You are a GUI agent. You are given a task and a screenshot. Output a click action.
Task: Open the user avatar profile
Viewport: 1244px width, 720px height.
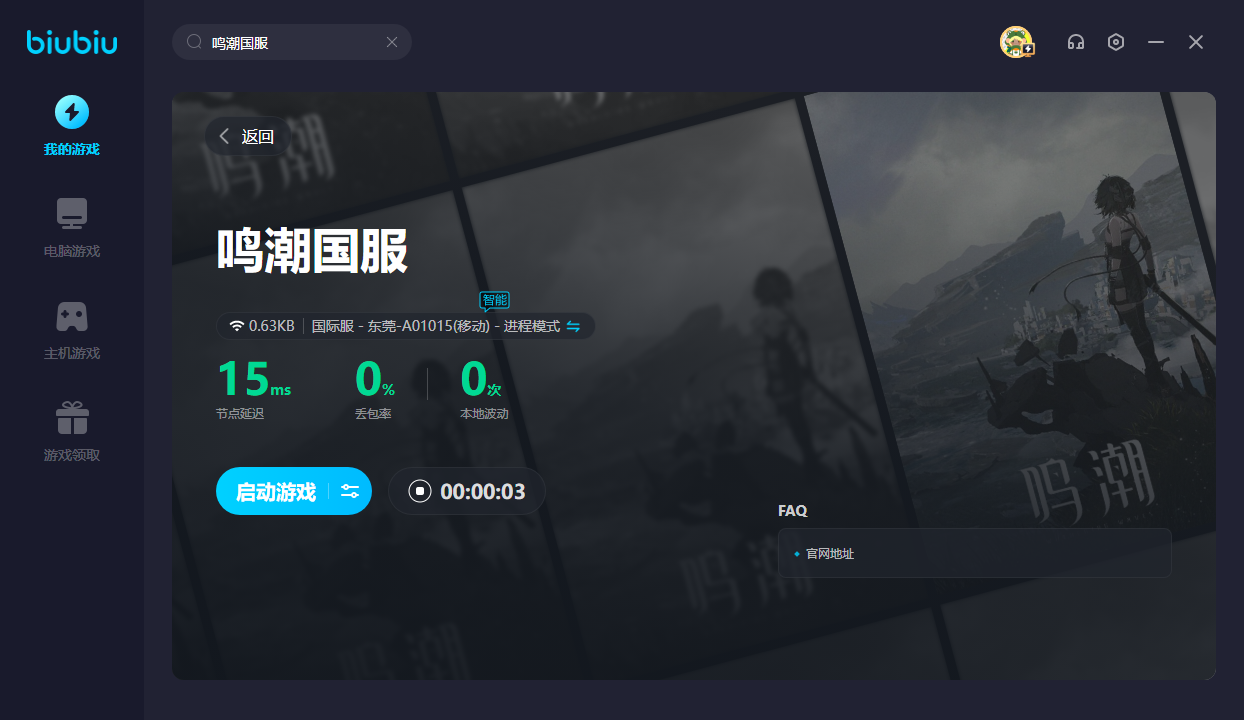click(x=1016, y=42)
